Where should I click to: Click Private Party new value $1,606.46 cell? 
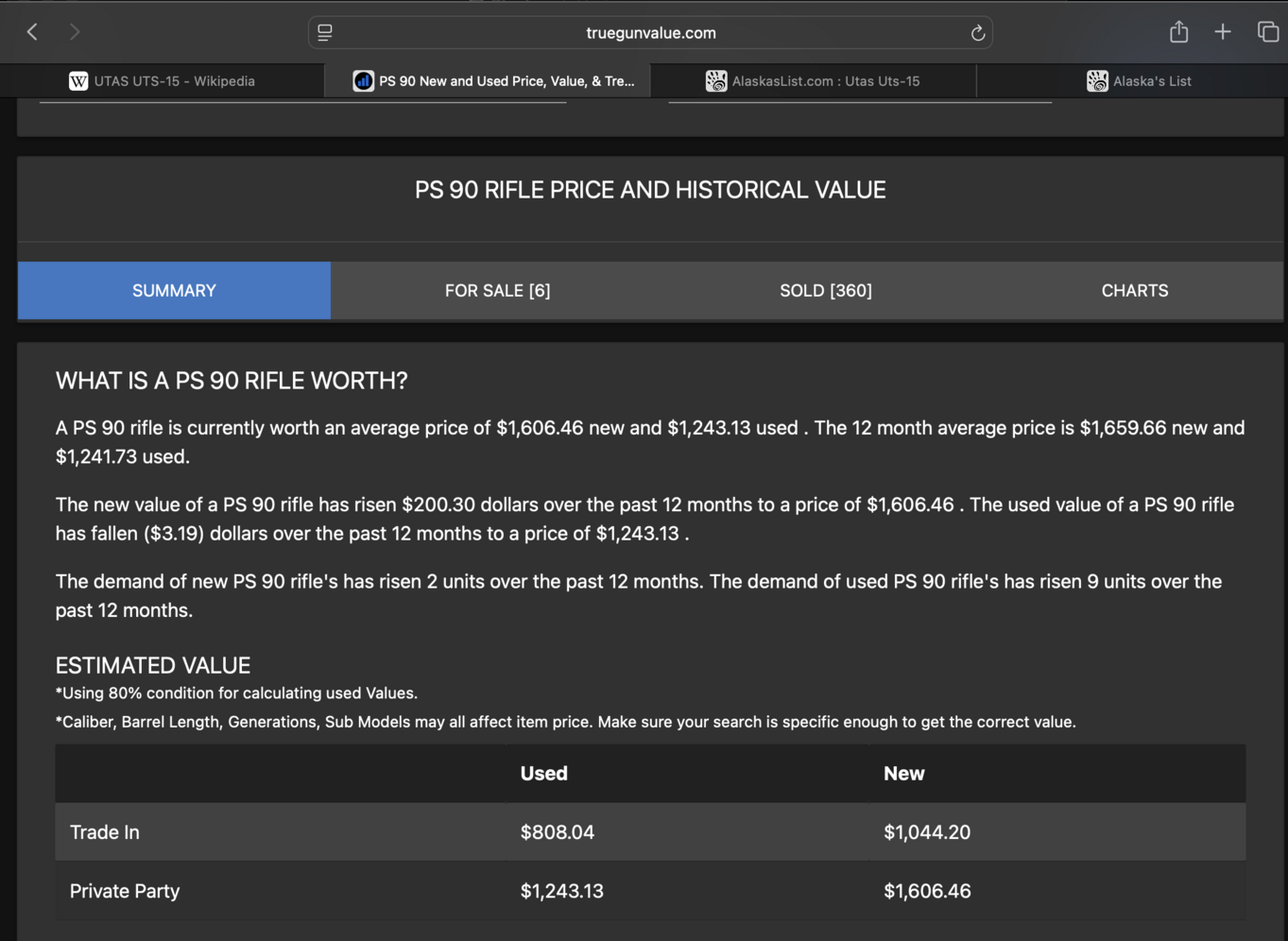tap(927, 891)
